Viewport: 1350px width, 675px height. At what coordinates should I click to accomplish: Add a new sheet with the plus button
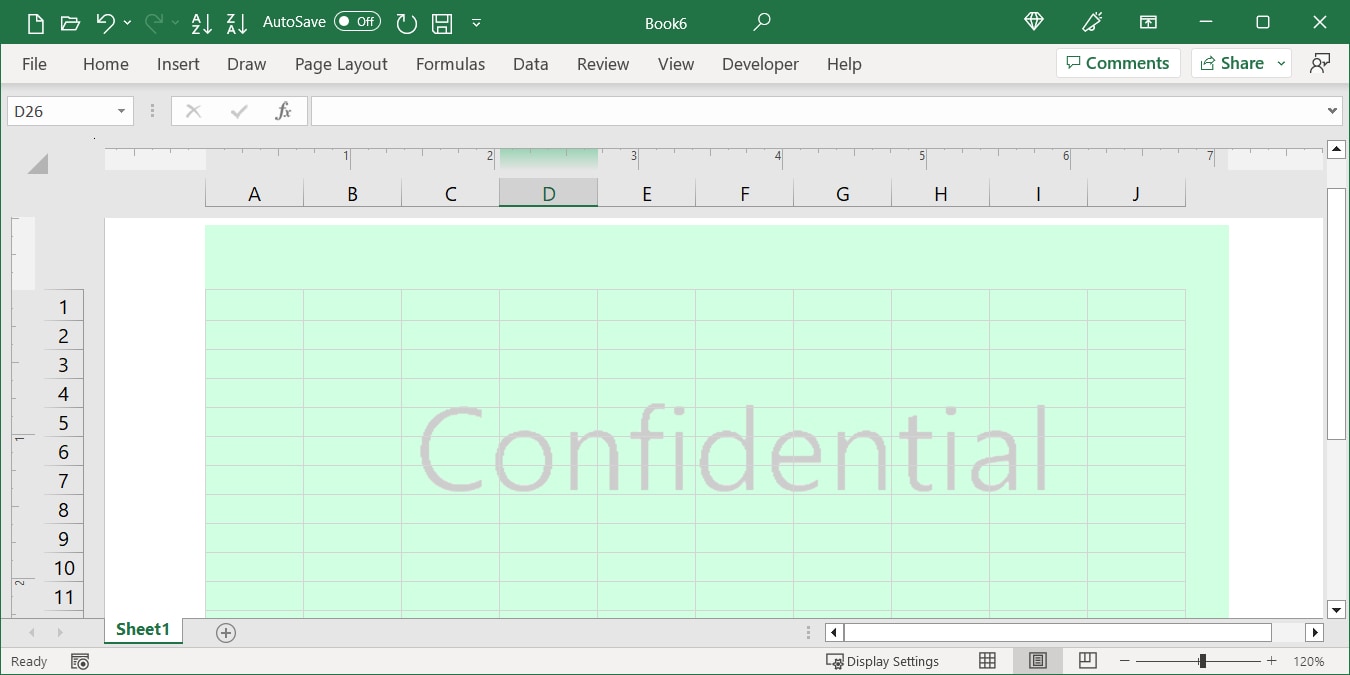click(x=226, y=632)
